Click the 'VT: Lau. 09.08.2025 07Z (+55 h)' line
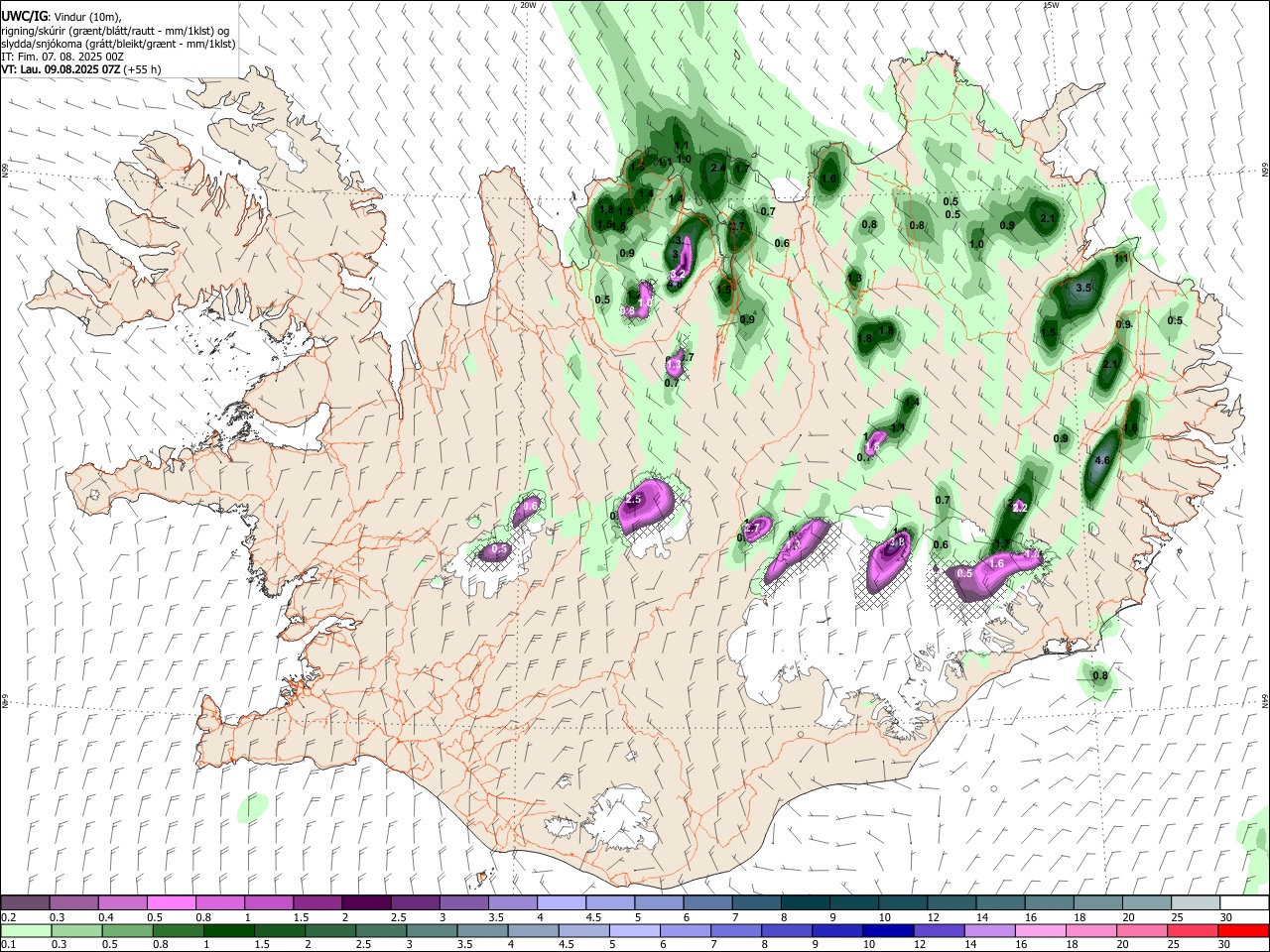The image size is (1270, 952). tap(81, 69)
